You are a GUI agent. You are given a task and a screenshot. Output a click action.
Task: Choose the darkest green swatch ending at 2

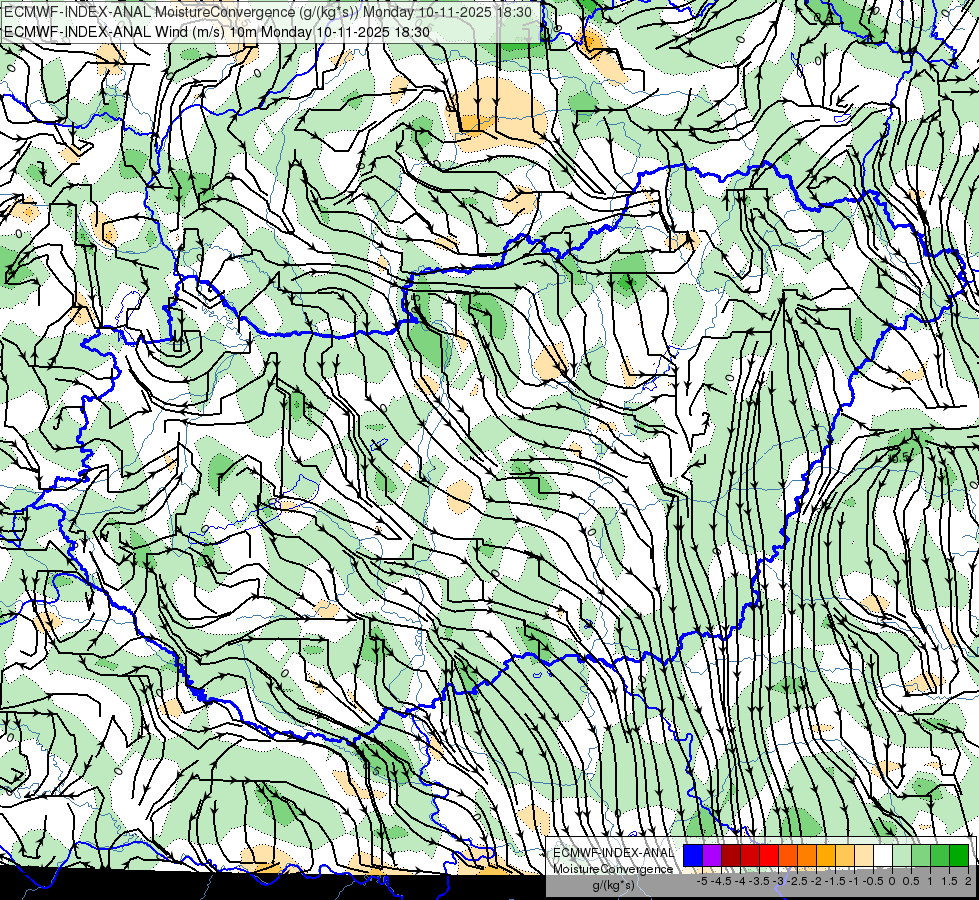959,856
